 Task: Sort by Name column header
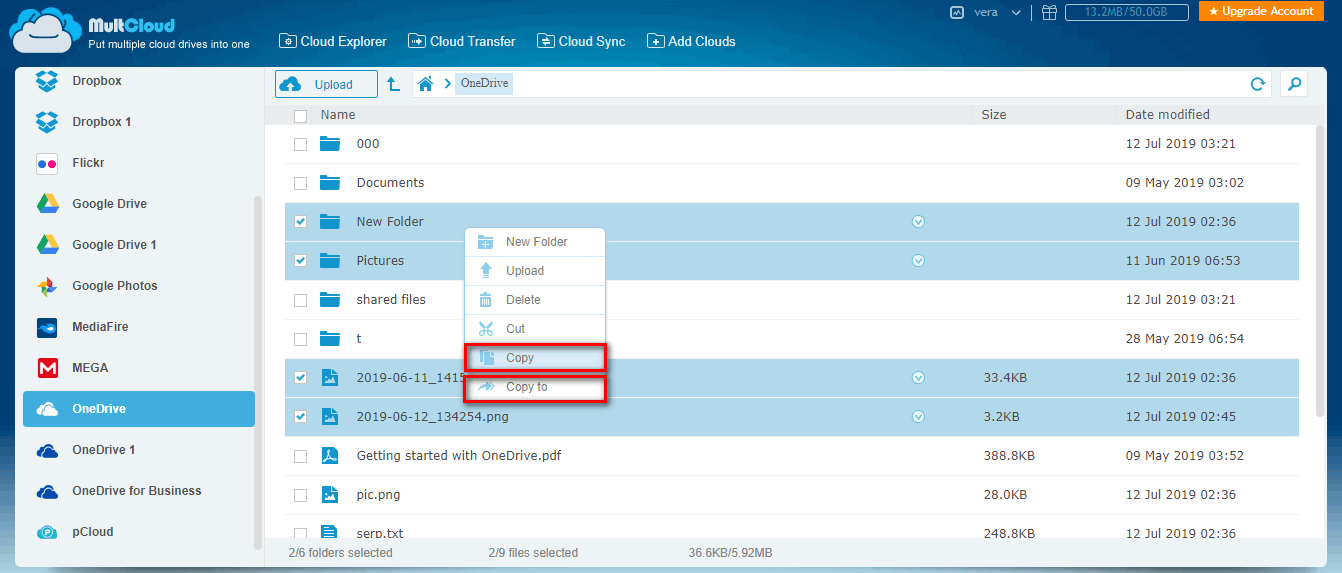pos(338,115)
